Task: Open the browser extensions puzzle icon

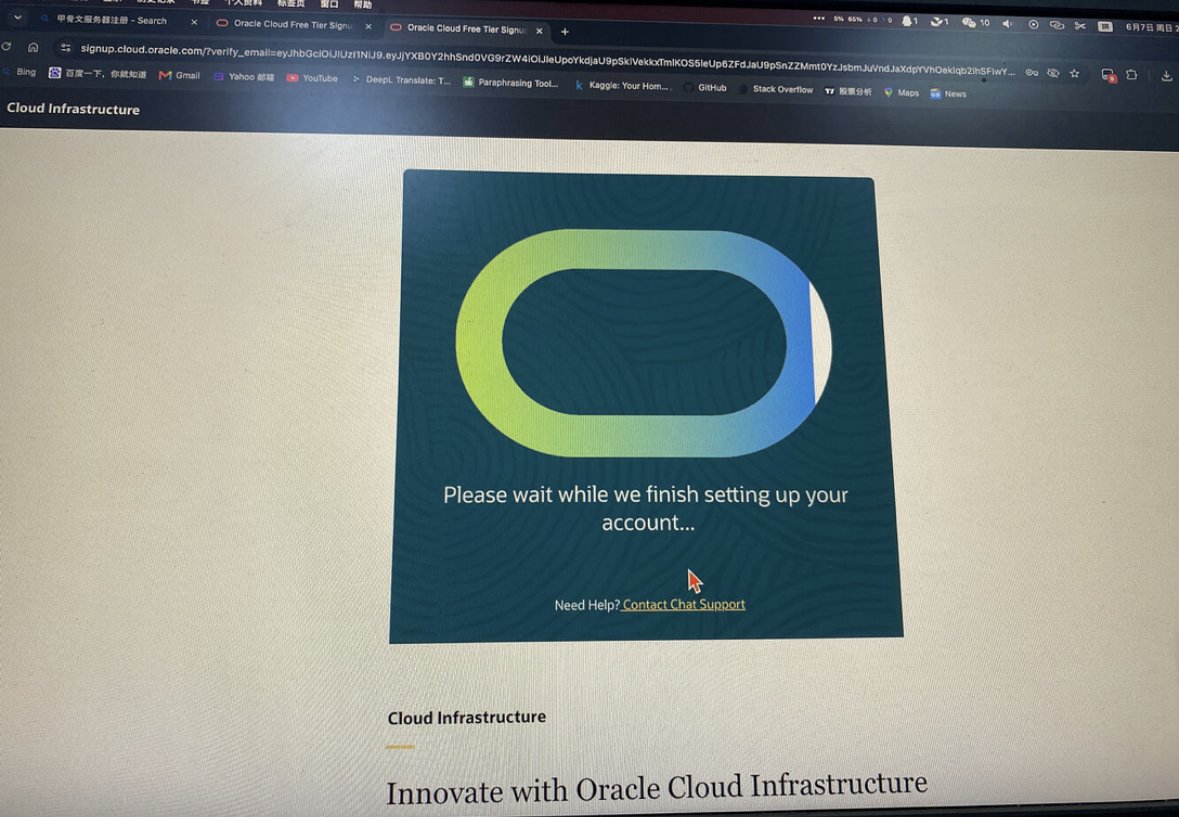Action: click(1132, 74)
